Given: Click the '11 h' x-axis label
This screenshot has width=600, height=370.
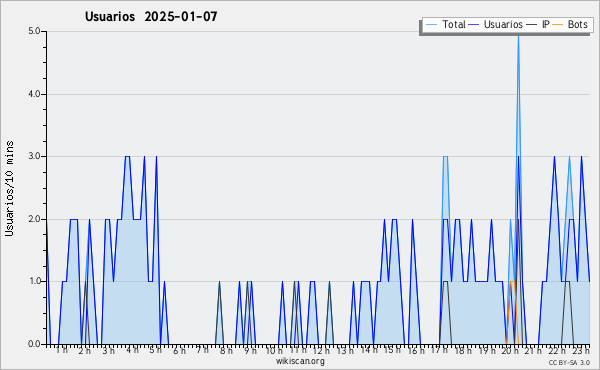Looking at the screenshot, I should pyautogui.click(x=298, y=350).
